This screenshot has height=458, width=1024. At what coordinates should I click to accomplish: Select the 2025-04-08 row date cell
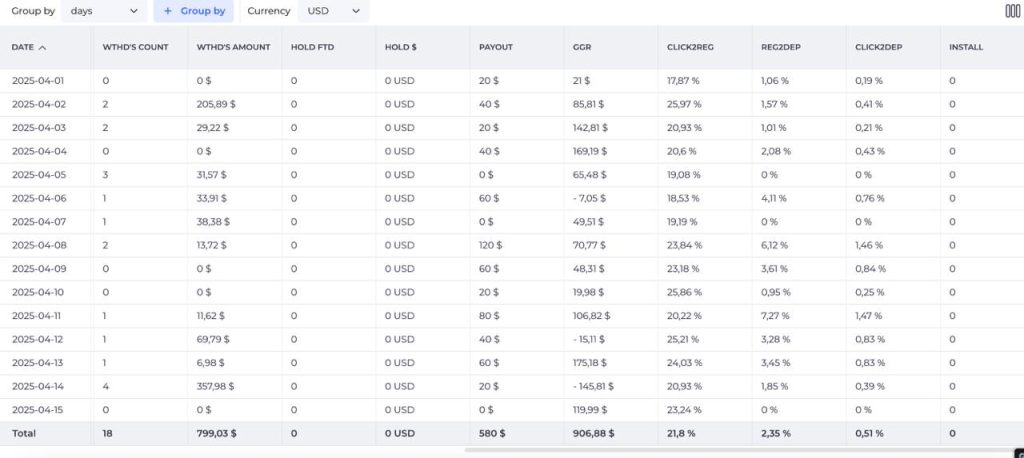[39, 245]
